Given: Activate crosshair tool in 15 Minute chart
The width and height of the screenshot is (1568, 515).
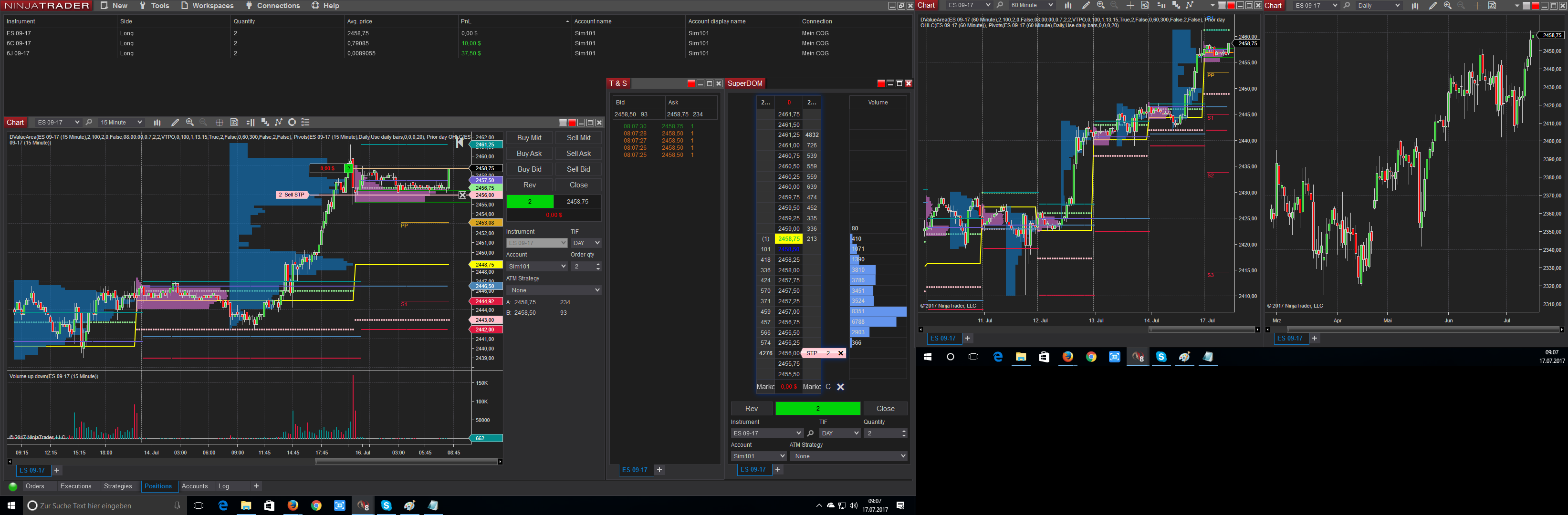Looking at the screenshot, I should click(219, 122).
